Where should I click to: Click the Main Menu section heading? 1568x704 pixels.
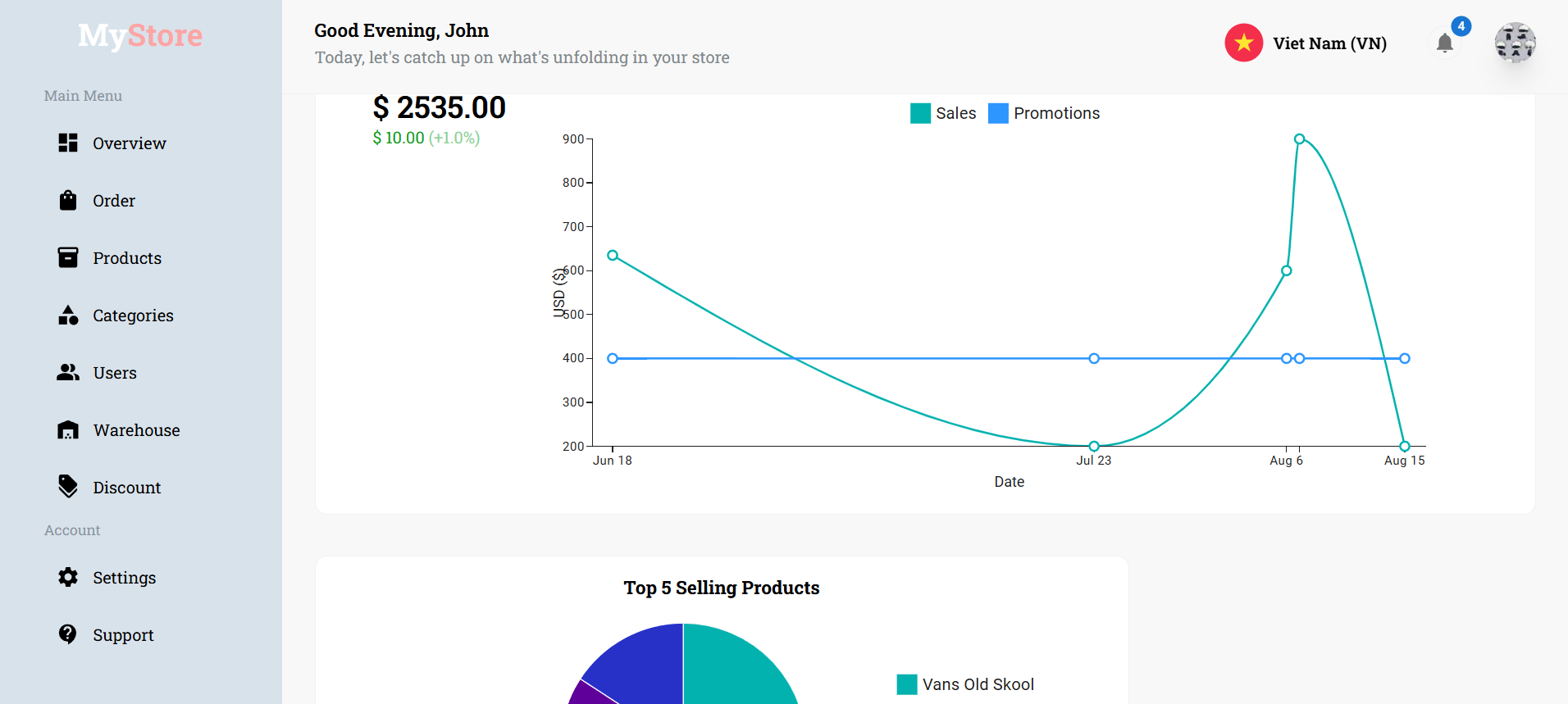point(83,96)
